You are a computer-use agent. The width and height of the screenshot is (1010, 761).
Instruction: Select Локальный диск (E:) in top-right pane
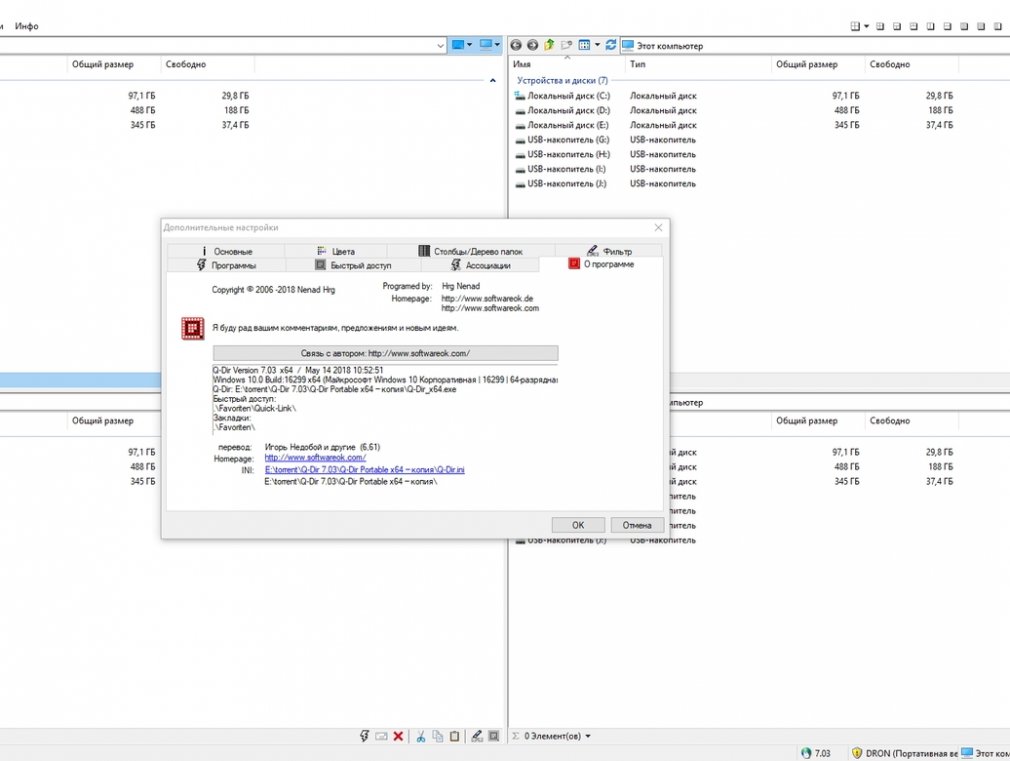pyautogui.click(x=567, y=125)
